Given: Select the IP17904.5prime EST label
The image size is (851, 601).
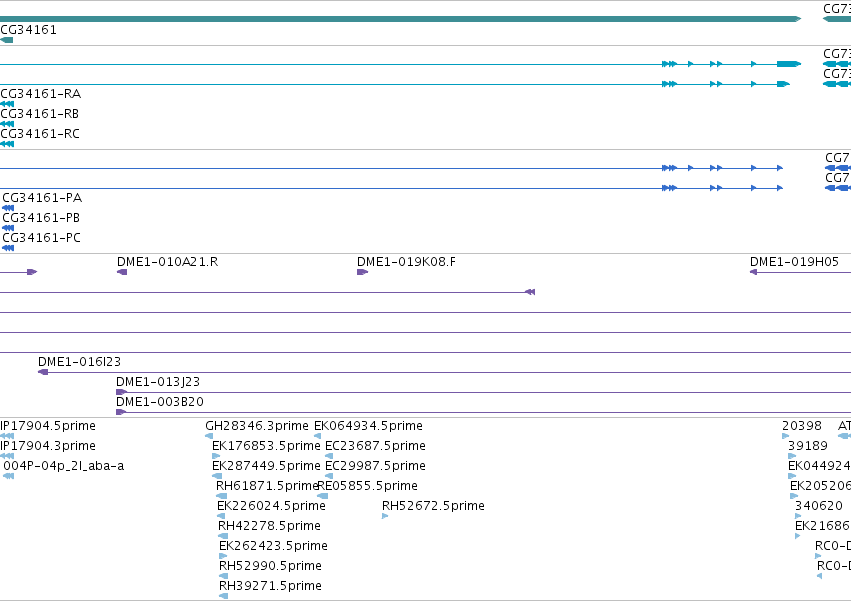Looking at the screenshot, I should (48, 426).
